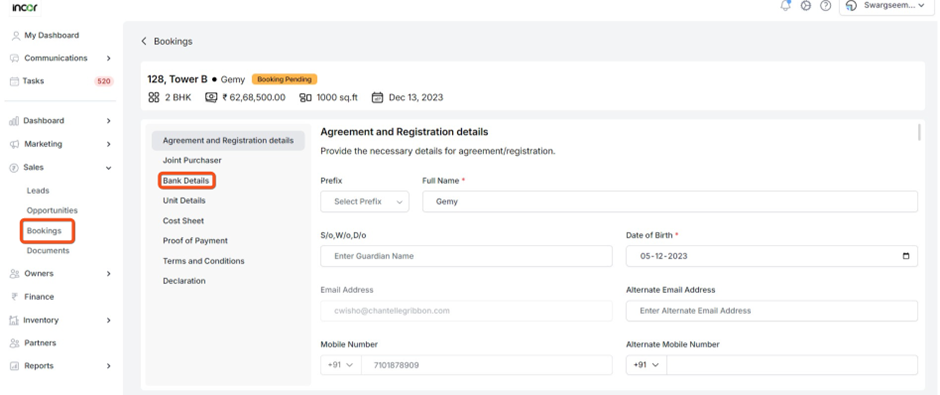Click the form panel vertical scrollbar
The height and width of the screenshot is (395, 940).
(x=920, y=132)
